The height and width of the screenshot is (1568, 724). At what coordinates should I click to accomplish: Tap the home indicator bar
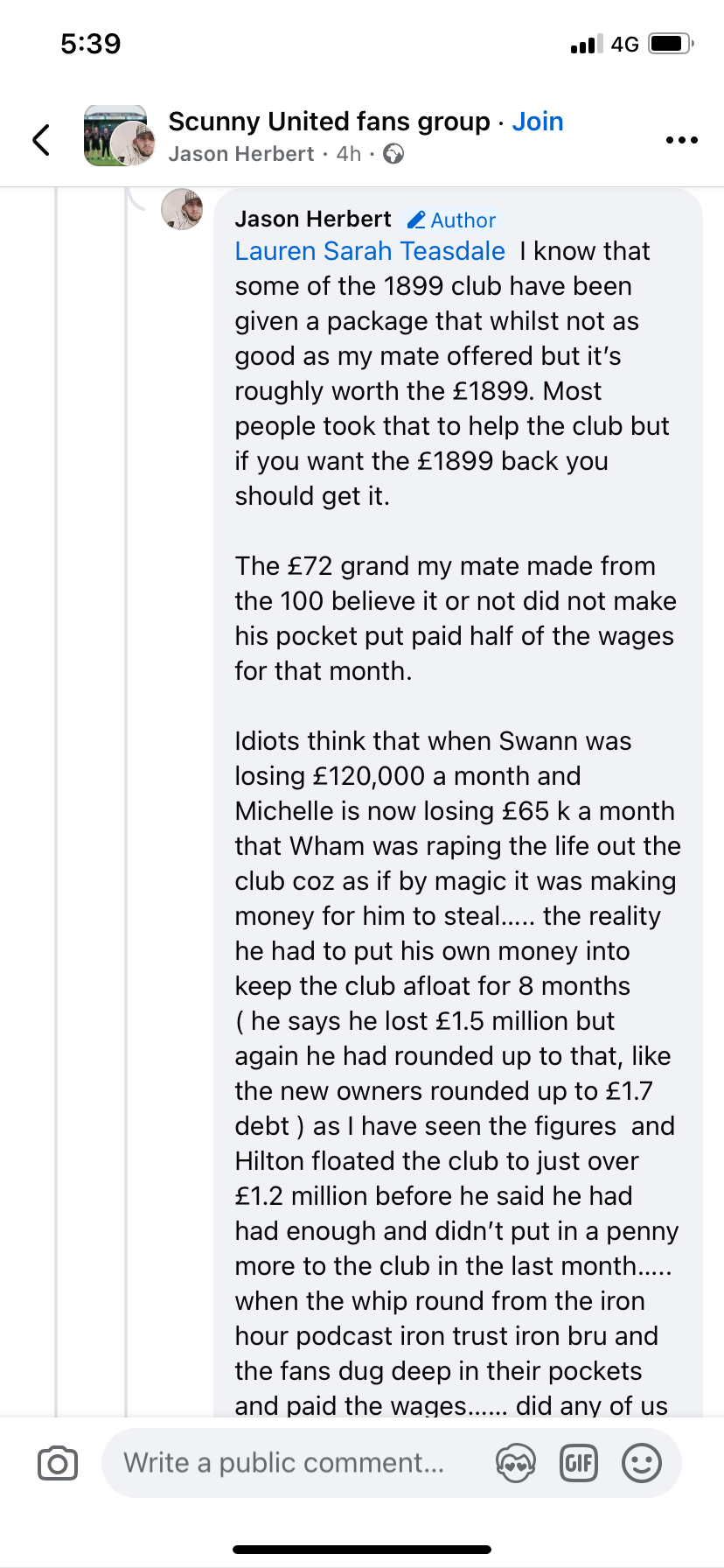click(362, 1550)
